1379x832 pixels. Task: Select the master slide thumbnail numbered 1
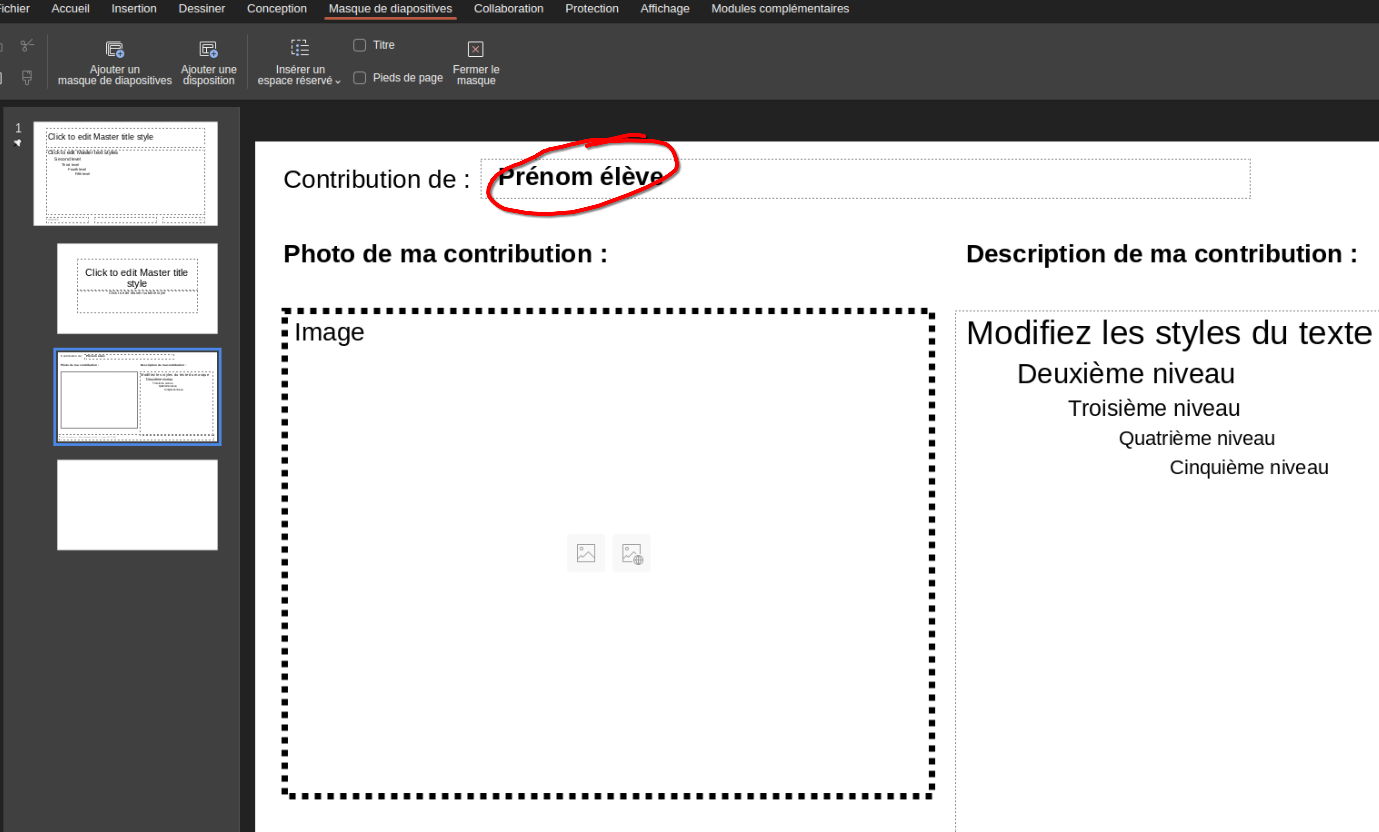pyautogui.click(x=125, y=174)
